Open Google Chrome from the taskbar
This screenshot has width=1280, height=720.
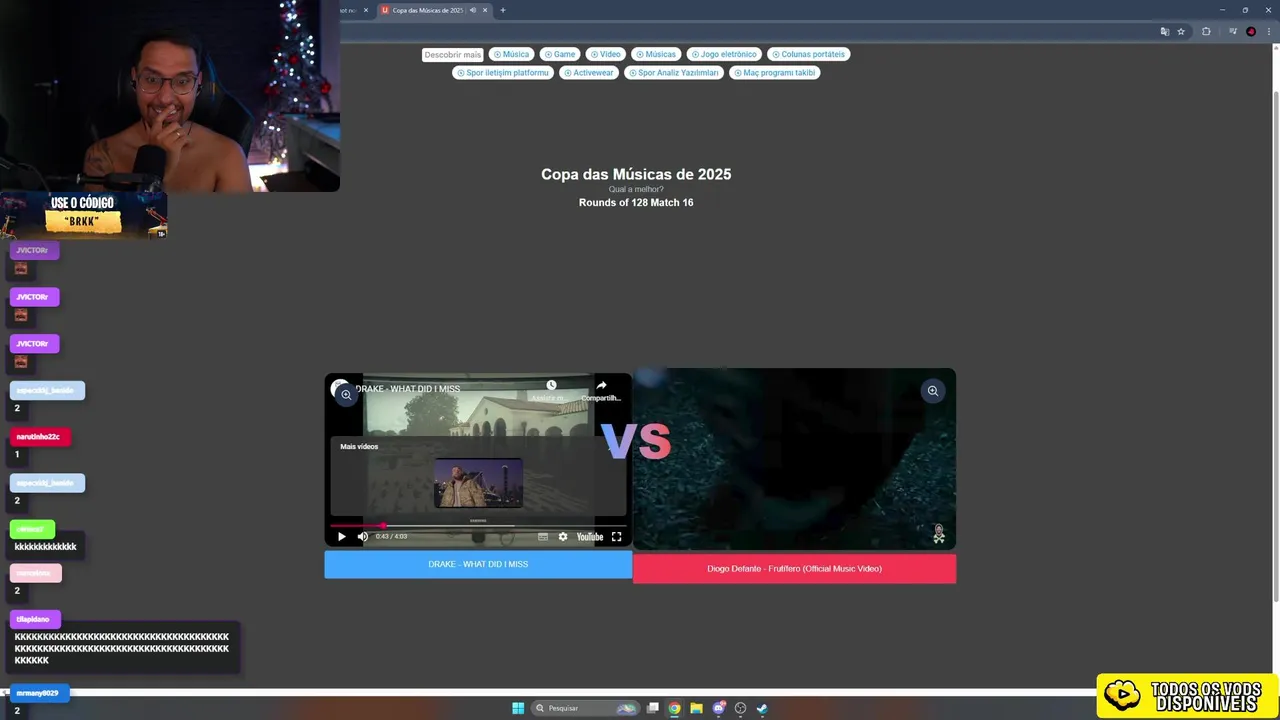pyautogui.click(x=675, y=708)
